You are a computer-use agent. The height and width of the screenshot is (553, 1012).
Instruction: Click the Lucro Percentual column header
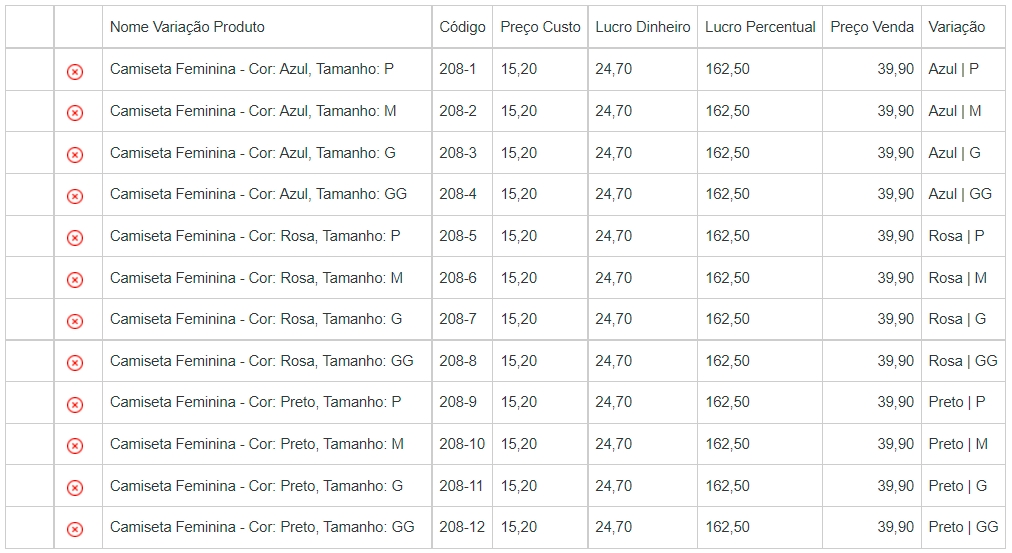coord(760,27)
